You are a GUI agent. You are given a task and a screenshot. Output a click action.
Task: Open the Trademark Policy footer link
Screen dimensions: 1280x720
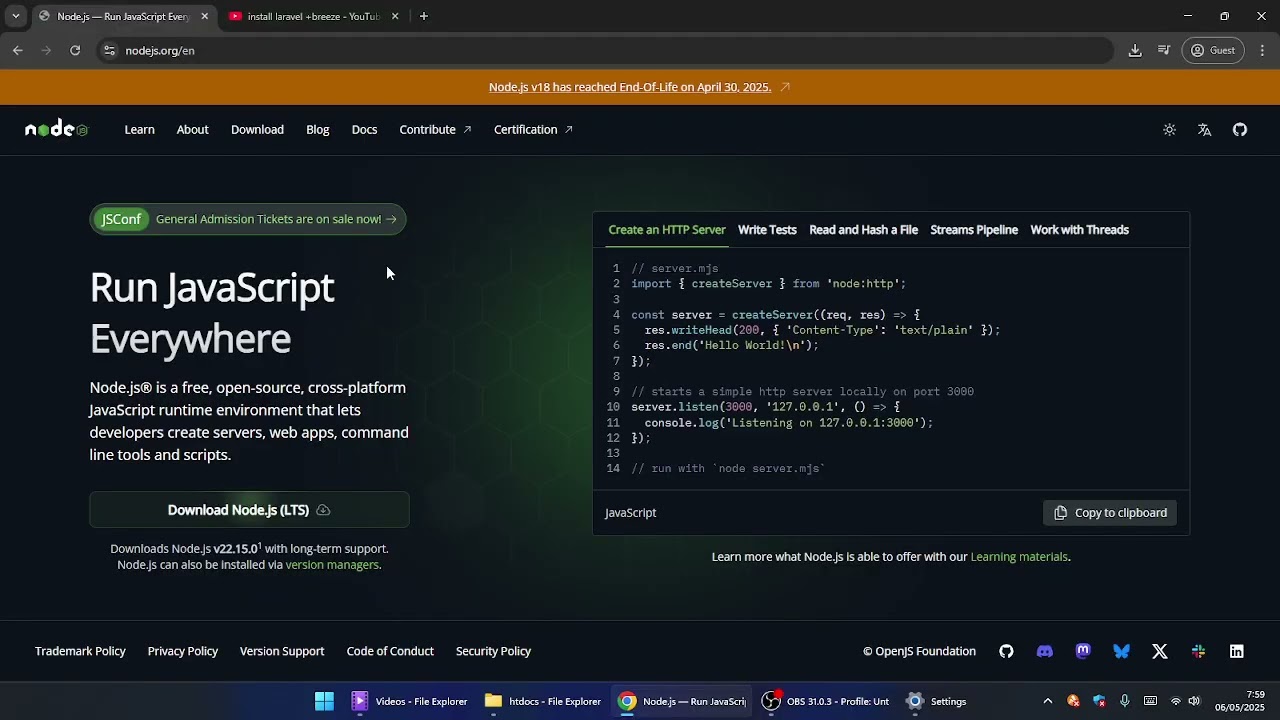pos(80,651)
